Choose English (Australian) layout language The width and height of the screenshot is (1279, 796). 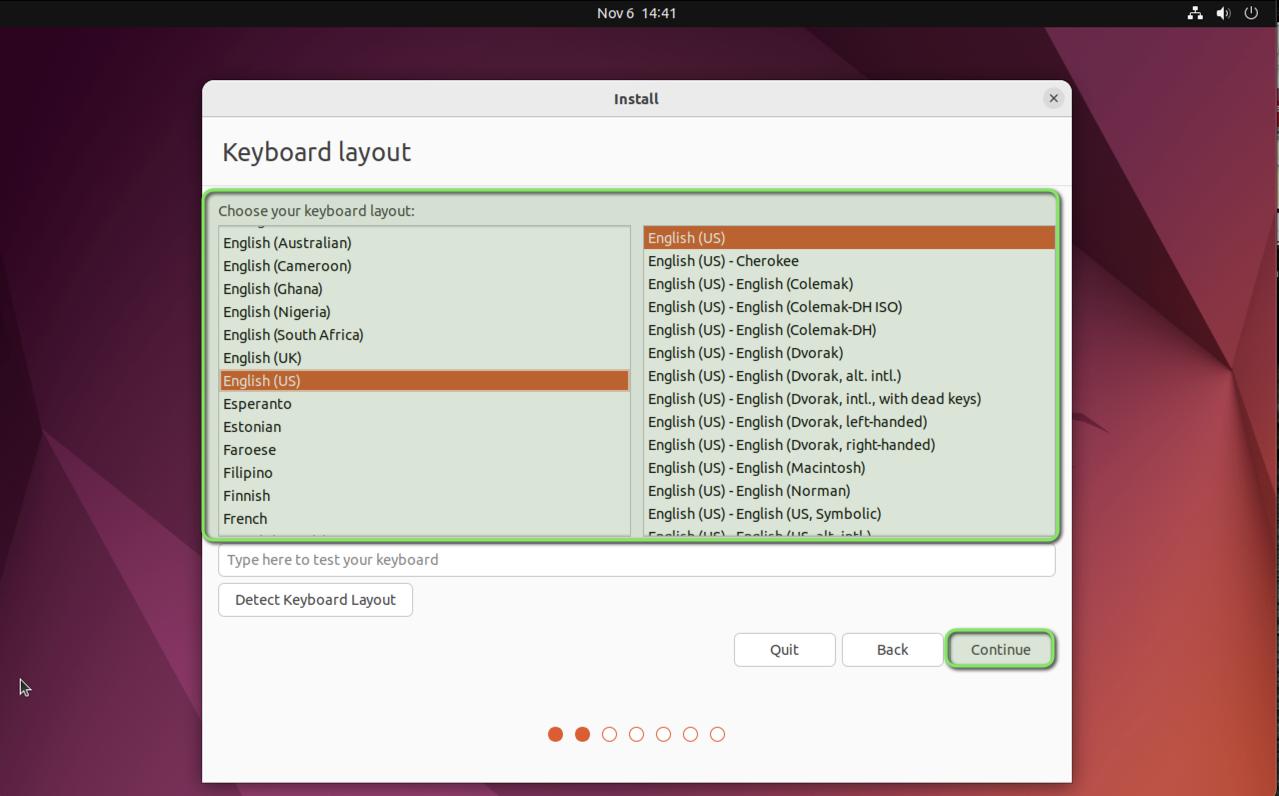coord(287,243)
